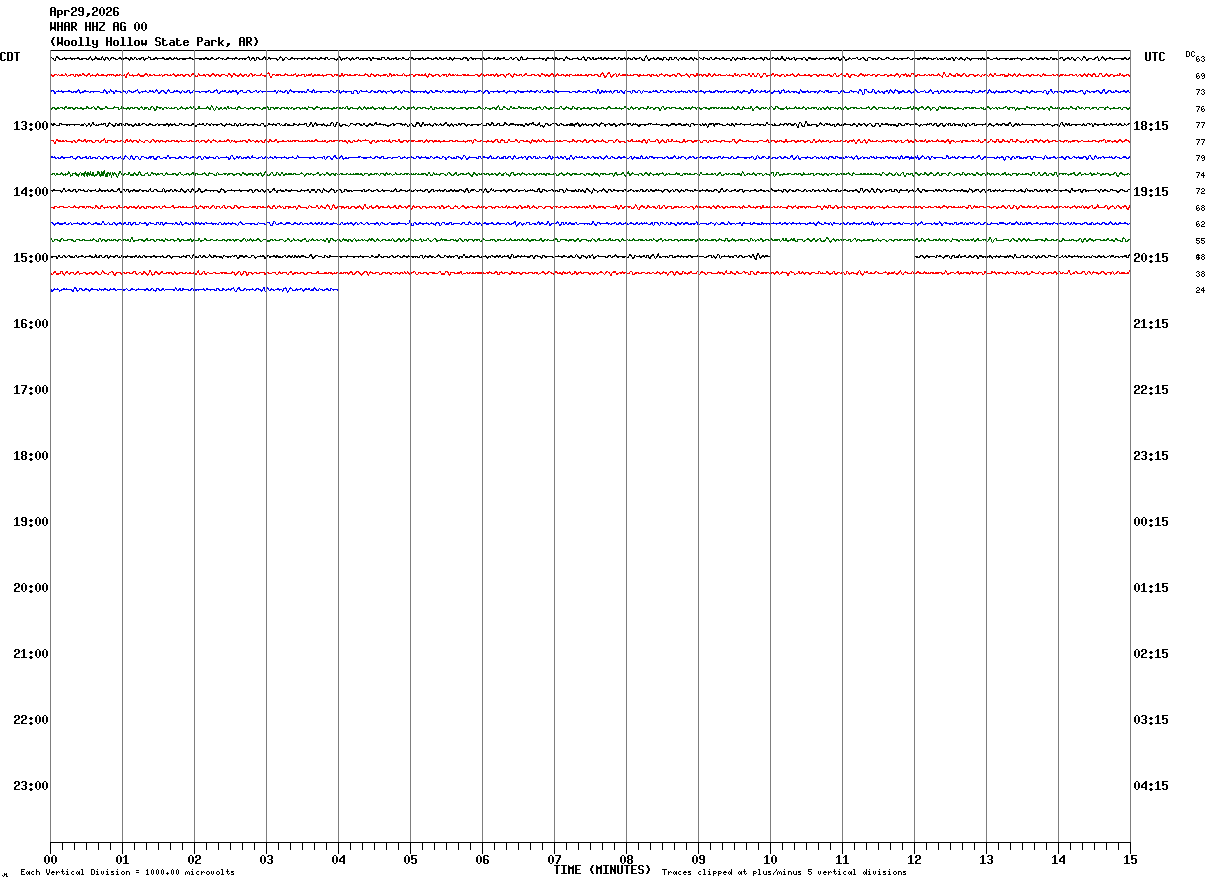This screenshot has width=1210, height=886.
Task: Select the 18:00 CDT hour label
Action: tap(31, 456)
